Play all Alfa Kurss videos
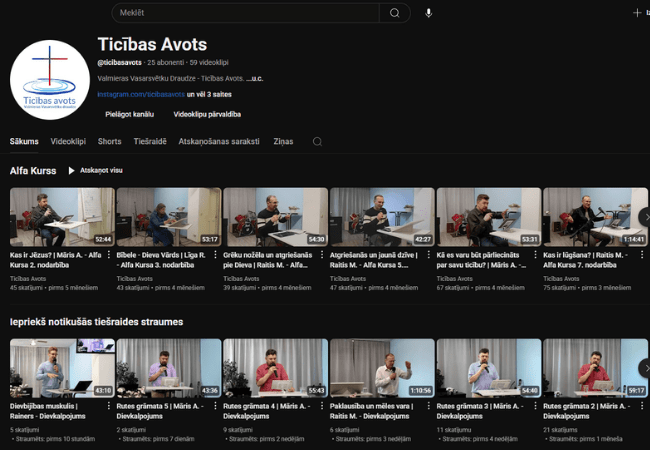650x450 pixels. point(95,171)
